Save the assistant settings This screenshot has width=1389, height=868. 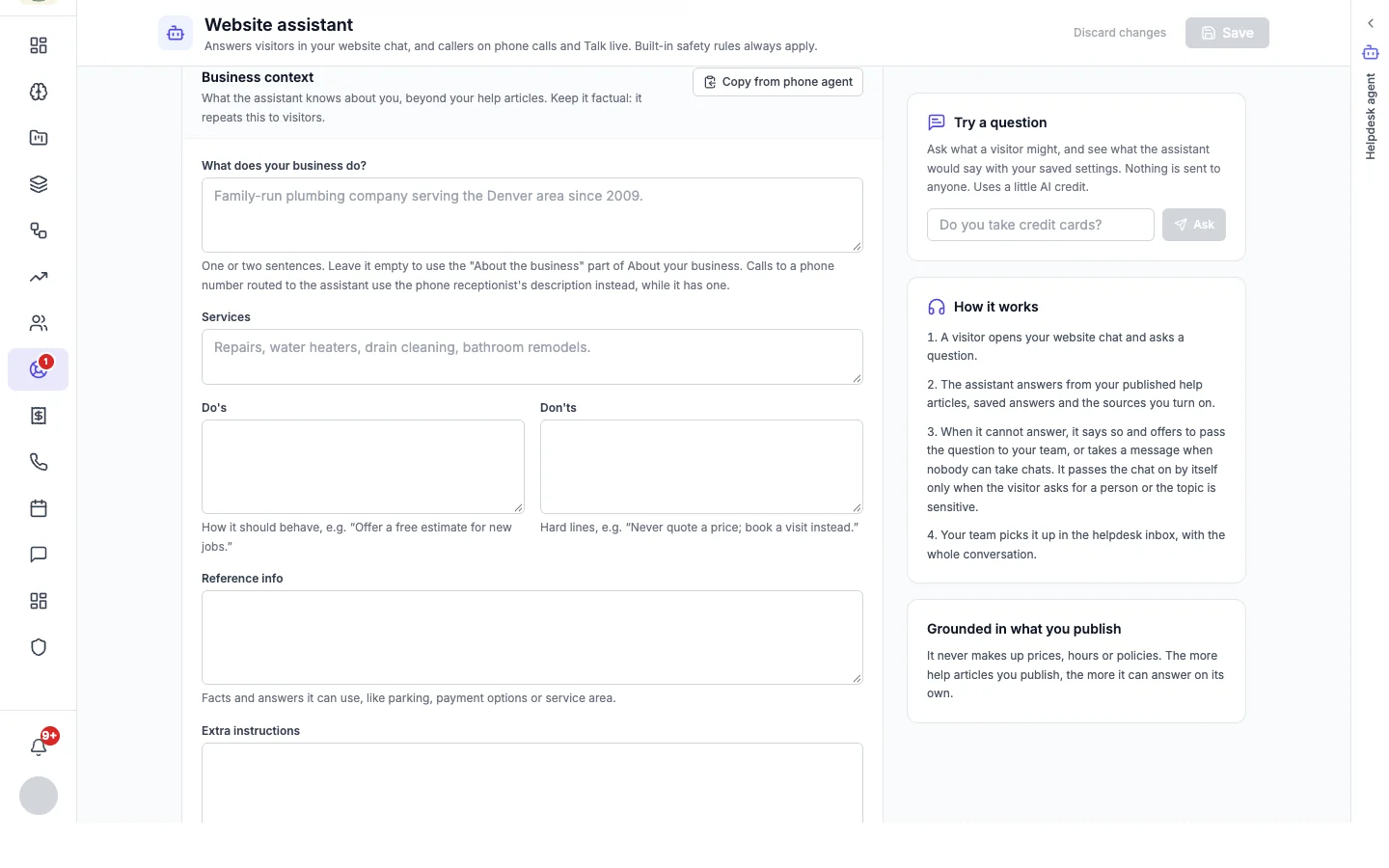coord(1227,33)
